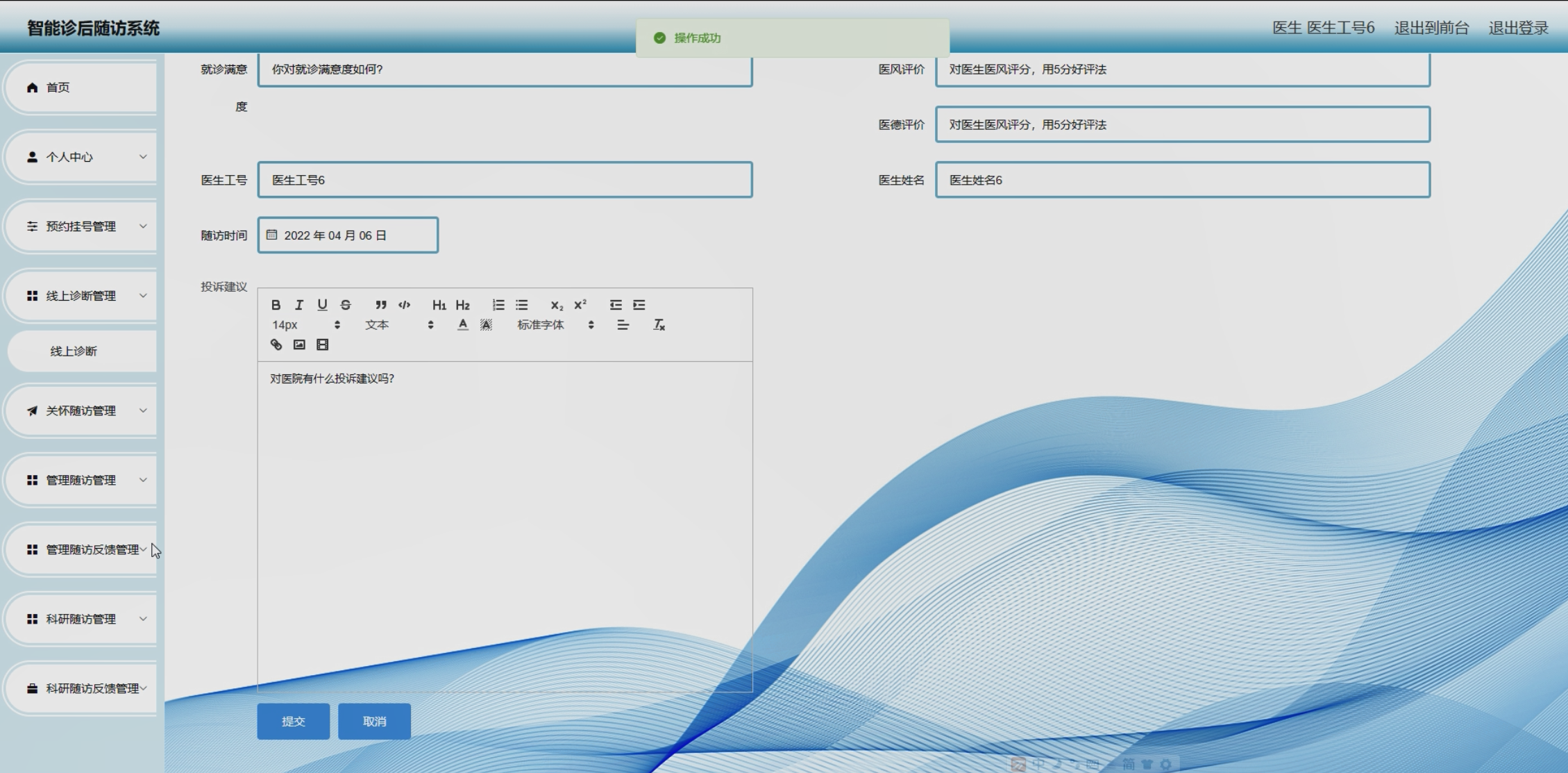Clear text formatting with the Tx icon

tap(659, 325)
